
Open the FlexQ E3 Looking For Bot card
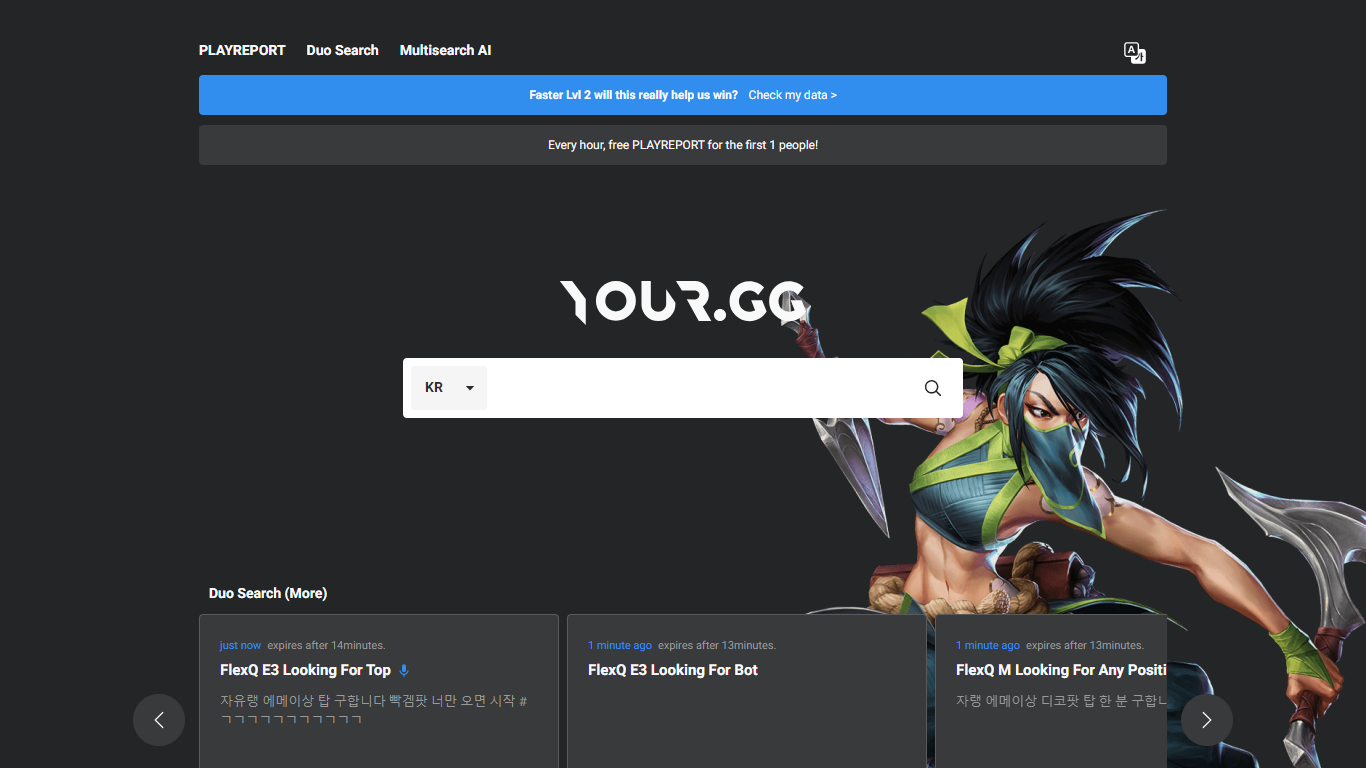747,691
